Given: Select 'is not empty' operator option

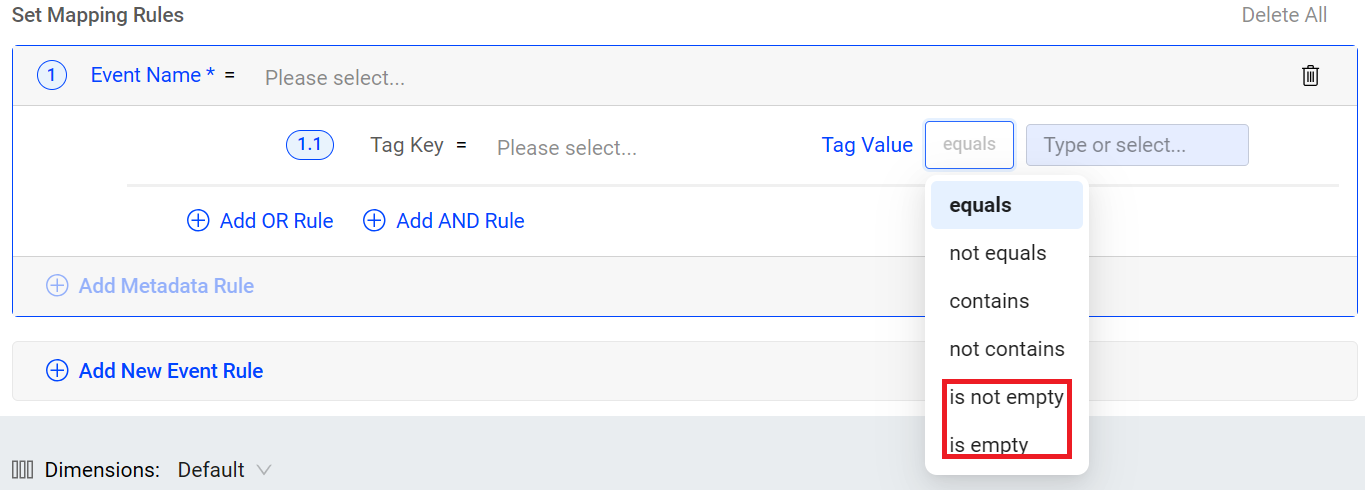Looking at the screenshot, I should 1006,397.
